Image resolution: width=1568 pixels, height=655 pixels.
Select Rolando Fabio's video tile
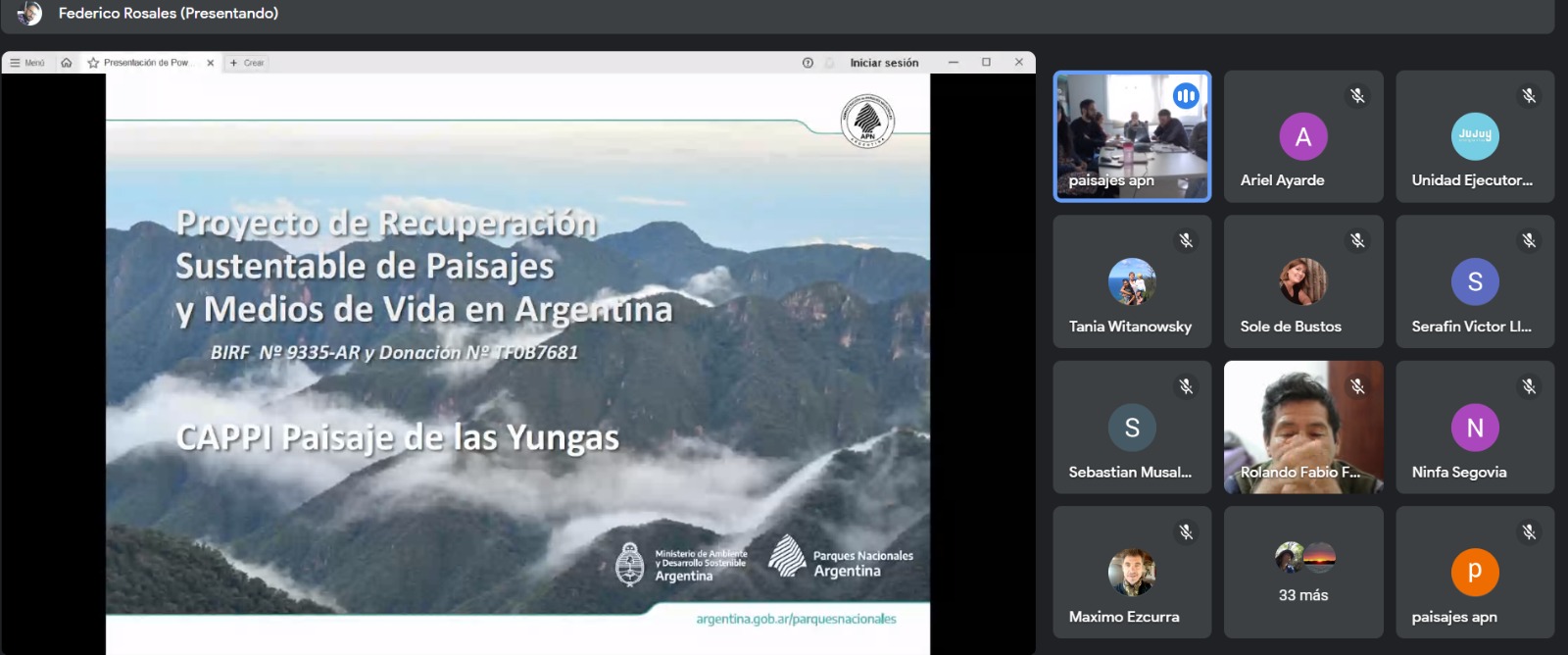pyautogui.click(x=1303, y=427)
